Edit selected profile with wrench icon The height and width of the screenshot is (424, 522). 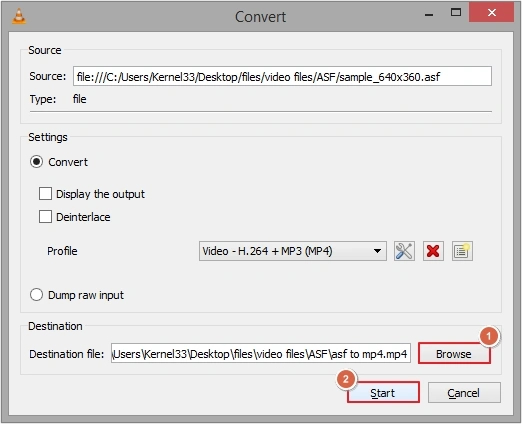(404, 251)
